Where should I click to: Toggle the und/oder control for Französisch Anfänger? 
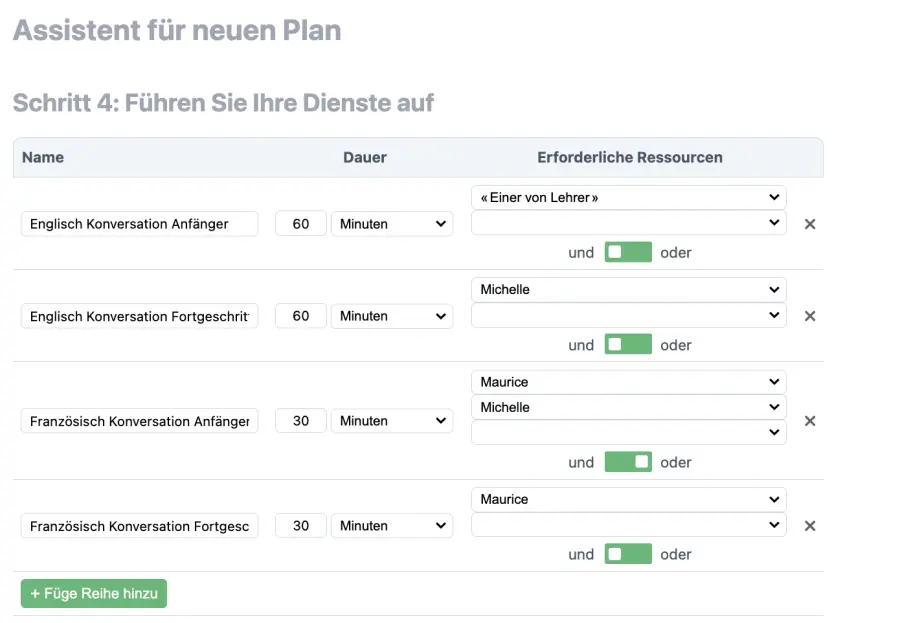[x=628, y=461]
